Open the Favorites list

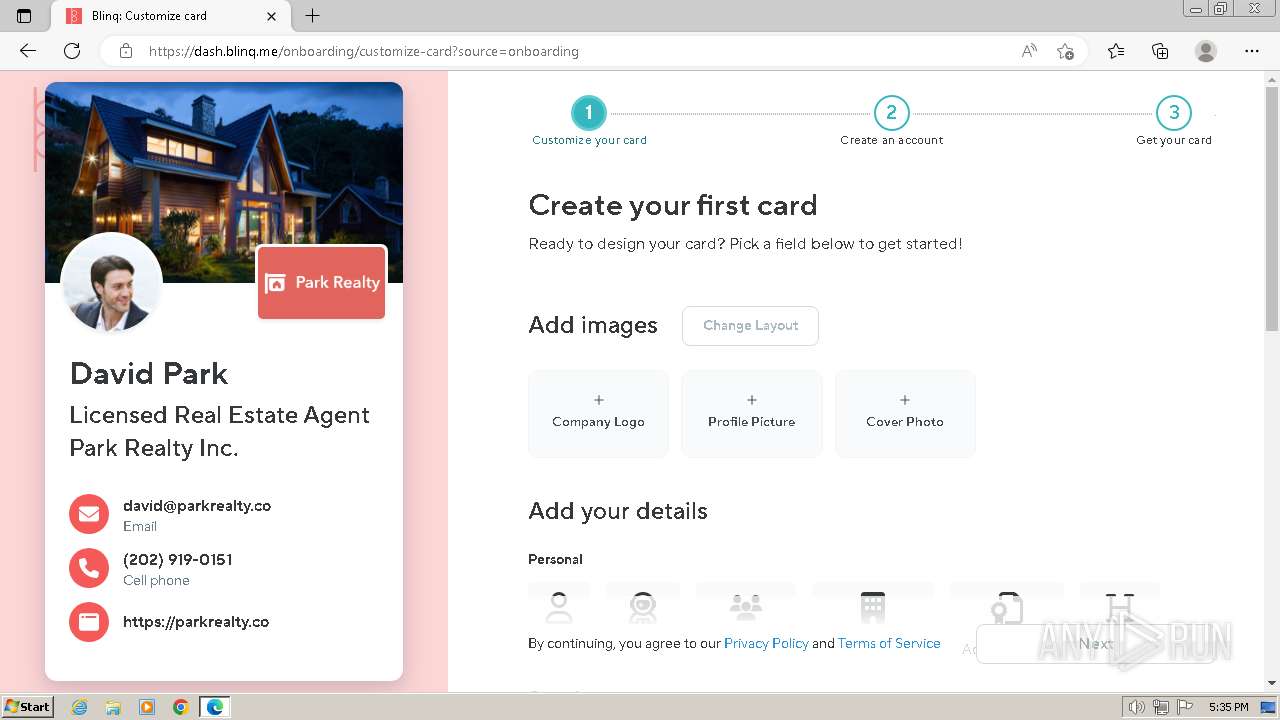[x=1116, y=51]
